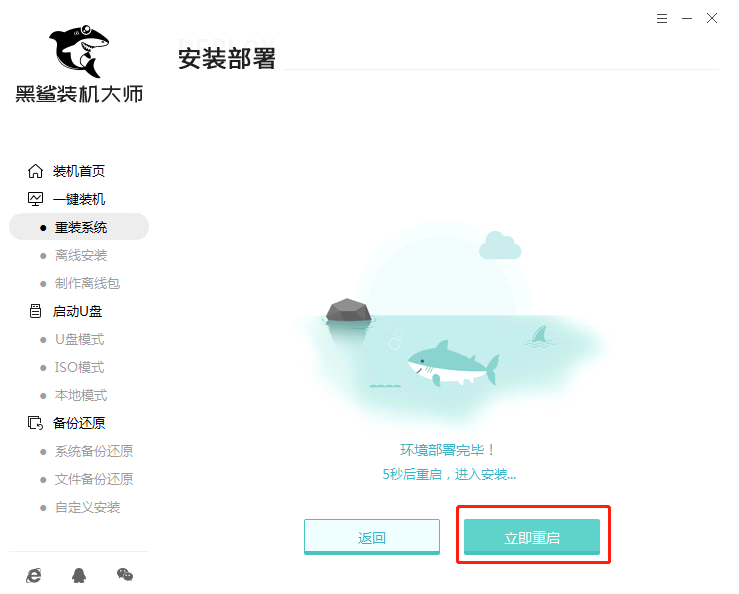Viewport: 739px width, 594px height.
Task: Click the home icon beside 装机首页
Action: point(35,171)
